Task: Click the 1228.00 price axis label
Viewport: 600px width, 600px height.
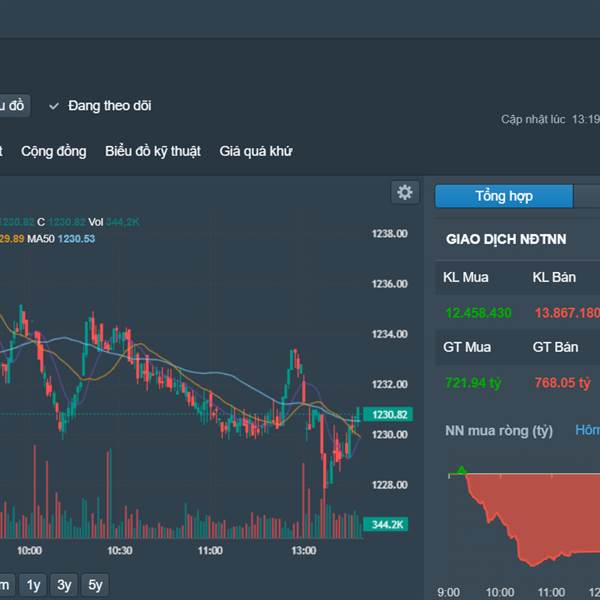Action: click(x=390, y=485)
